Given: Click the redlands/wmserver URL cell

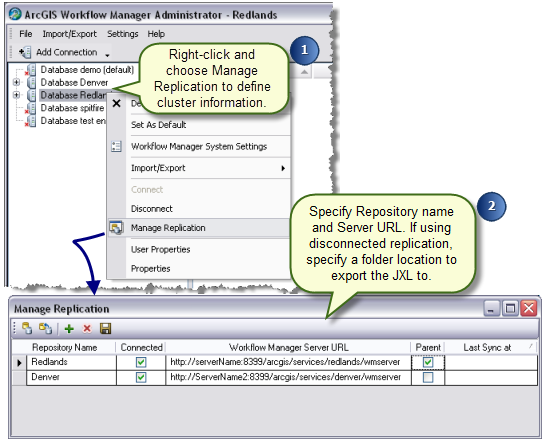Looking at the screenshot, I should coord(288,362).
